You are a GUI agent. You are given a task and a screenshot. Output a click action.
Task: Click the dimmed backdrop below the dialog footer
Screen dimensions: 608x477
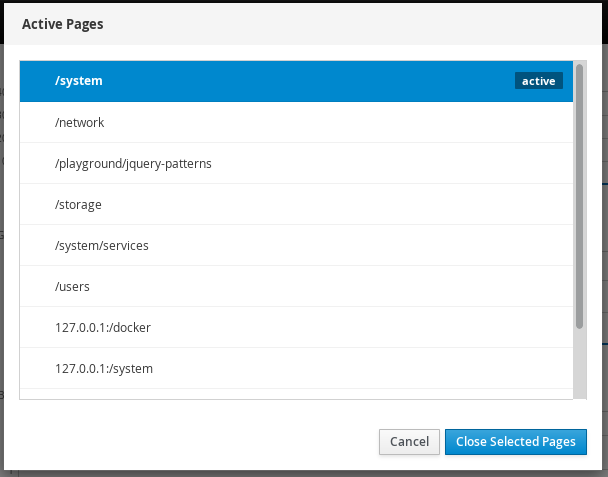(x=300, y=471)
